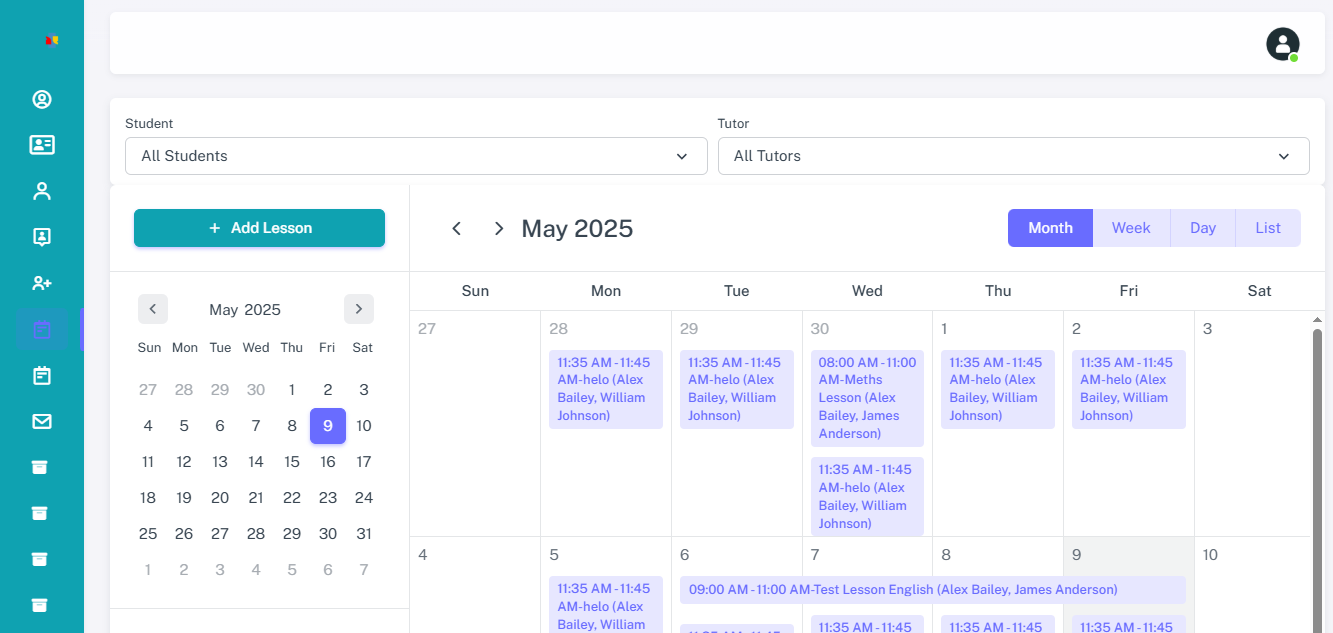Go to previous month in mini calendar
Screen dimensions: 1333x633
coord(153,309)
